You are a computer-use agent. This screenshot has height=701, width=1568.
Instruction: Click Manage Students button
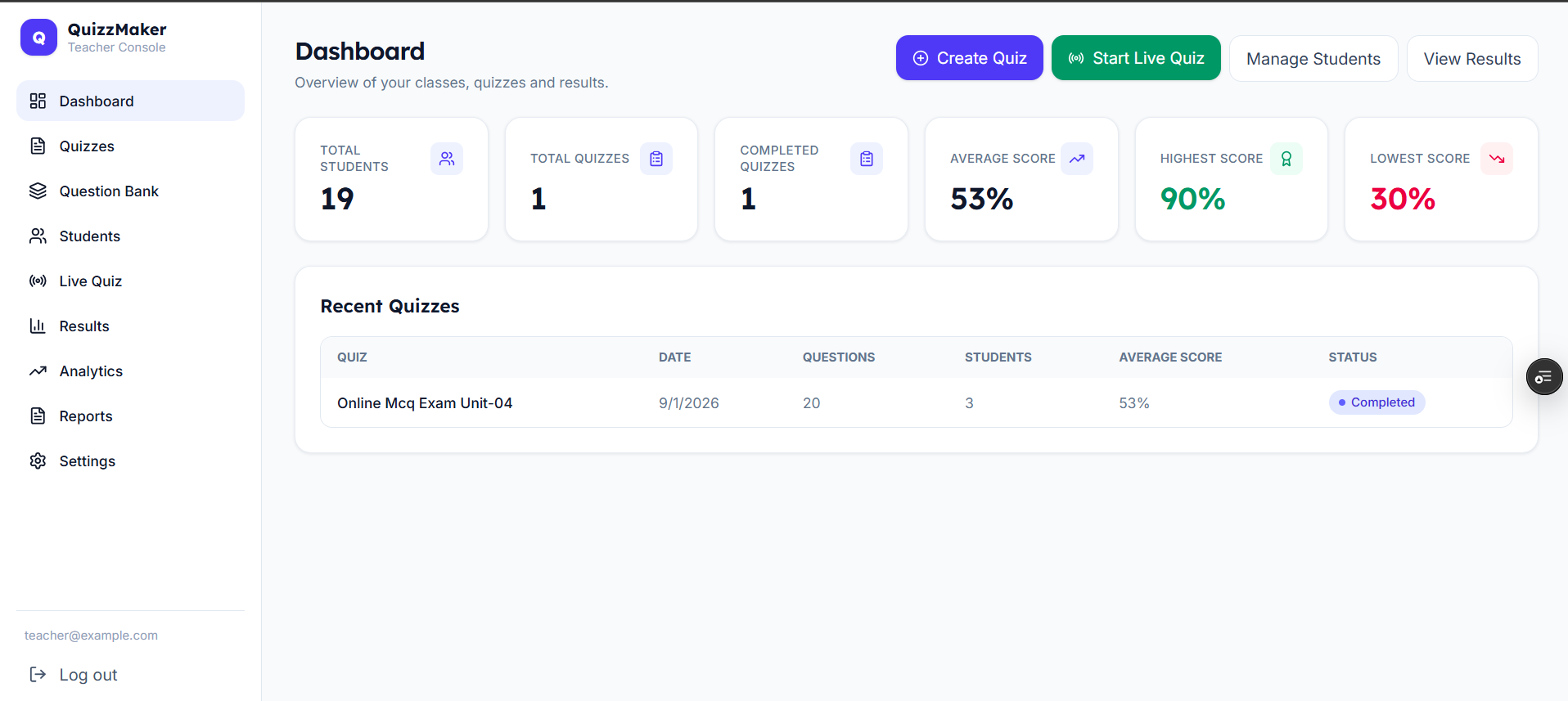click(x=1313, y=59)
